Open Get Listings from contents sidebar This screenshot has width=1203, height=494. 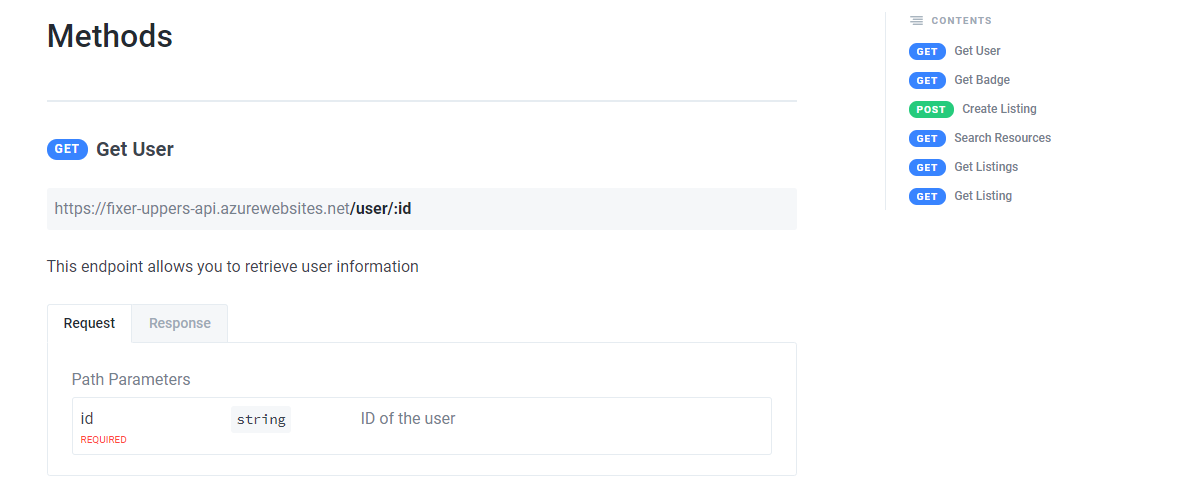(x=986, y=167)
